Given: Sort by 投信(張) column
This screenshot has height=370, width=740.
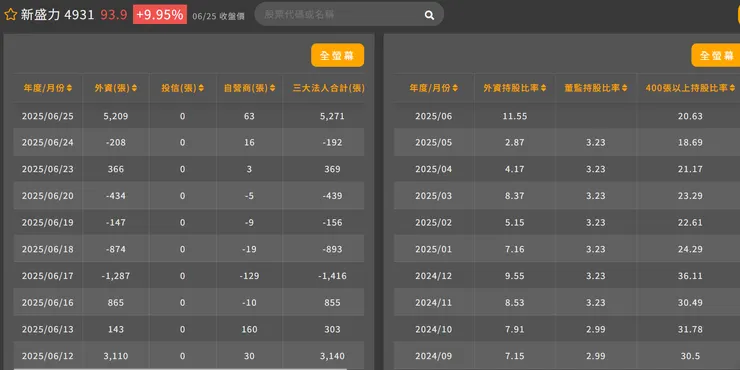Looking at the screenshot, I should (x=183, y=88).
